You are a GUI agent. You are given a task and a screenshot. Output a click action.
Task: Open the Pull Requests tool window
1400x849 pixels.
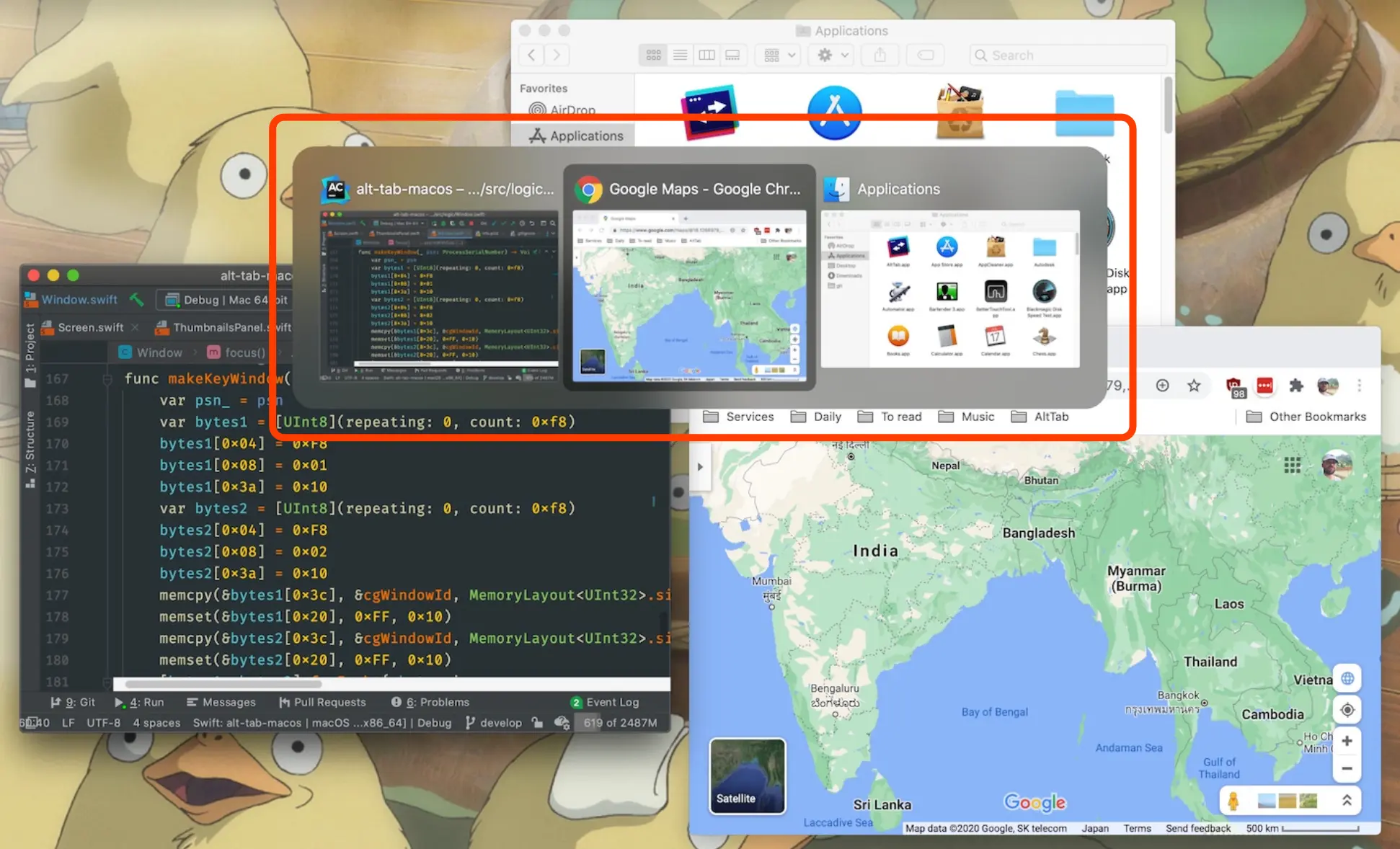coord(322,702)
